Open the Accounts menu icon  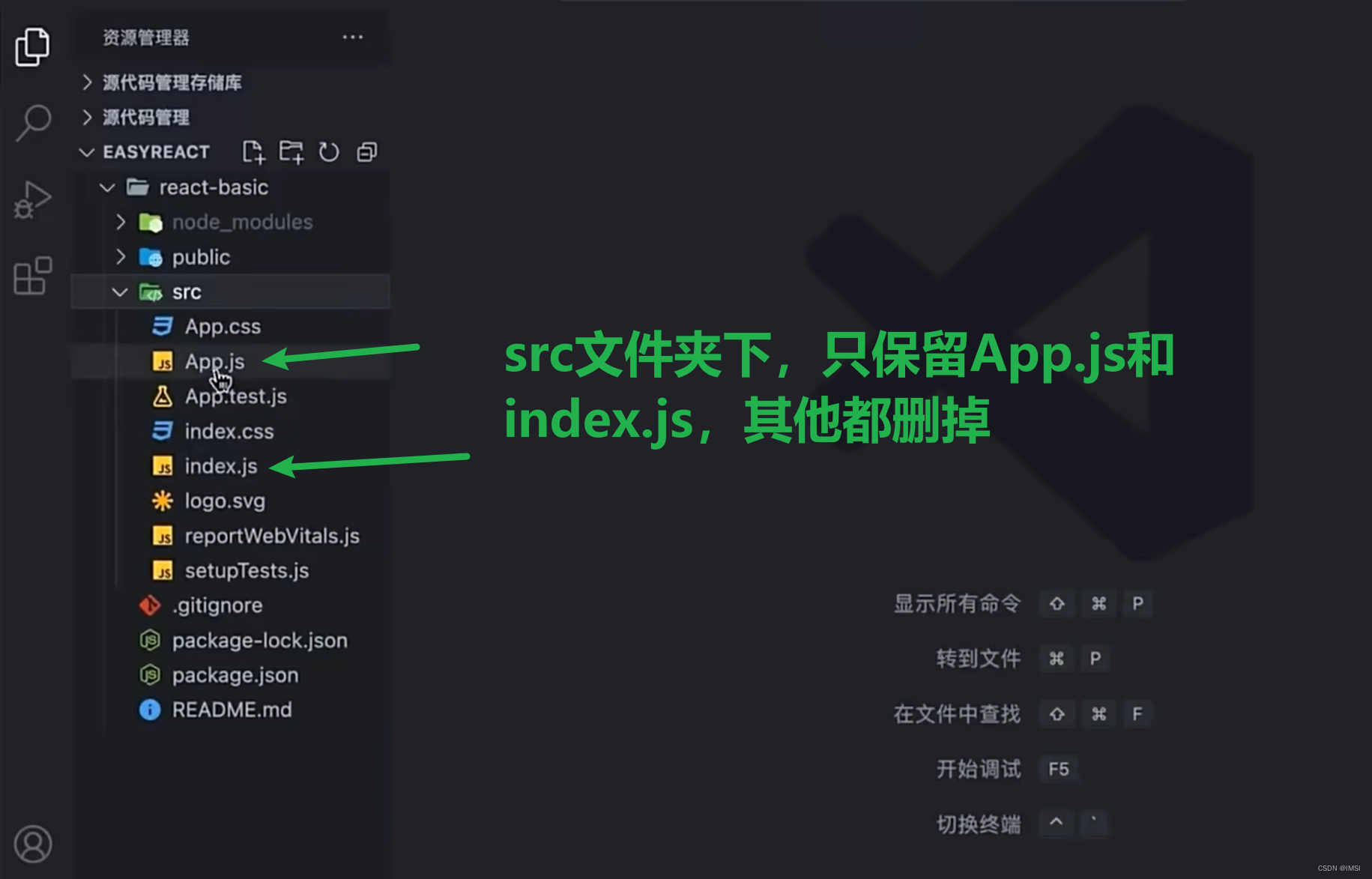pos(33,844)
